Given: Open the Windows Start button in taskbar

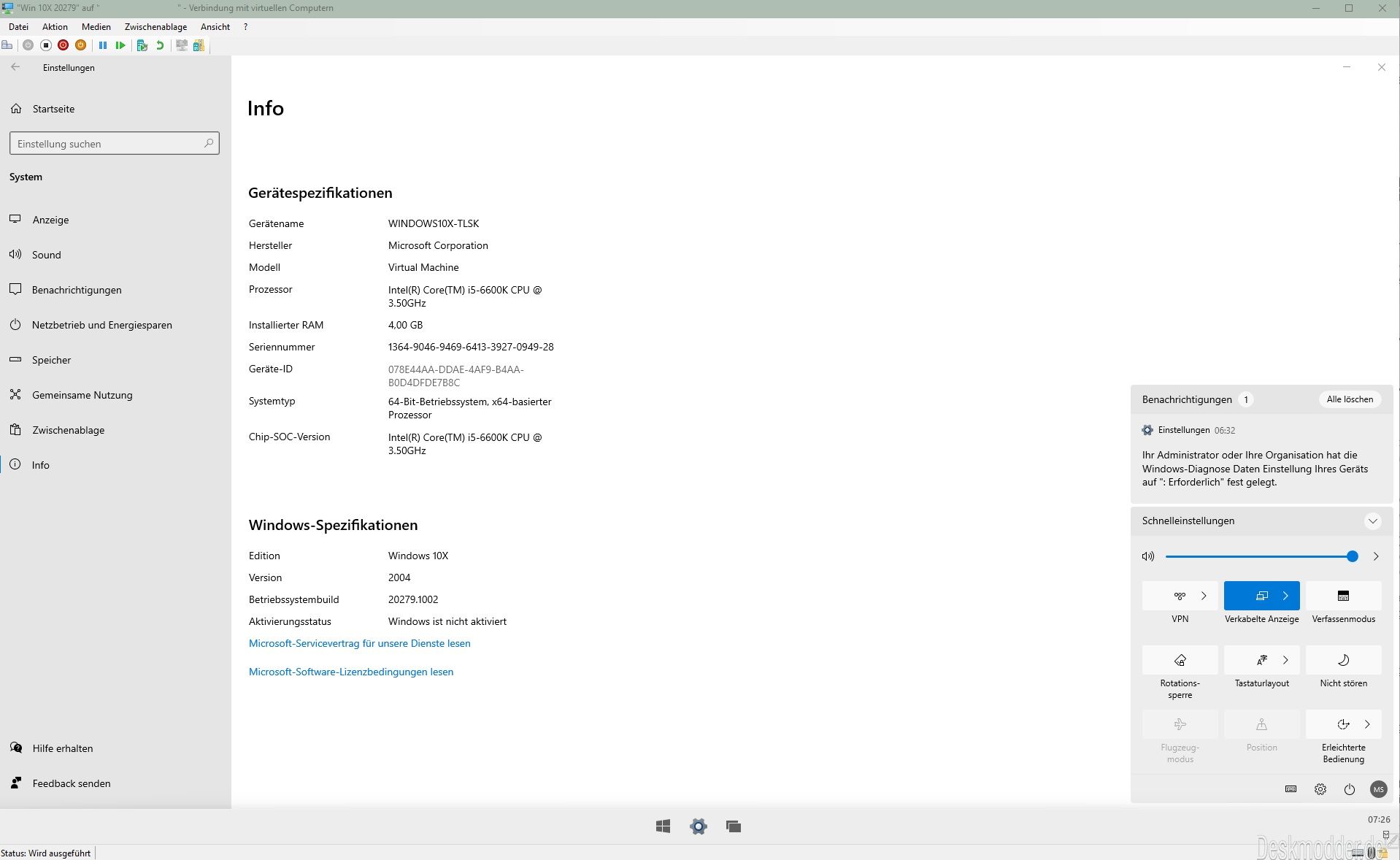Looking at the screenshot, I should click(x=663, y=826).
